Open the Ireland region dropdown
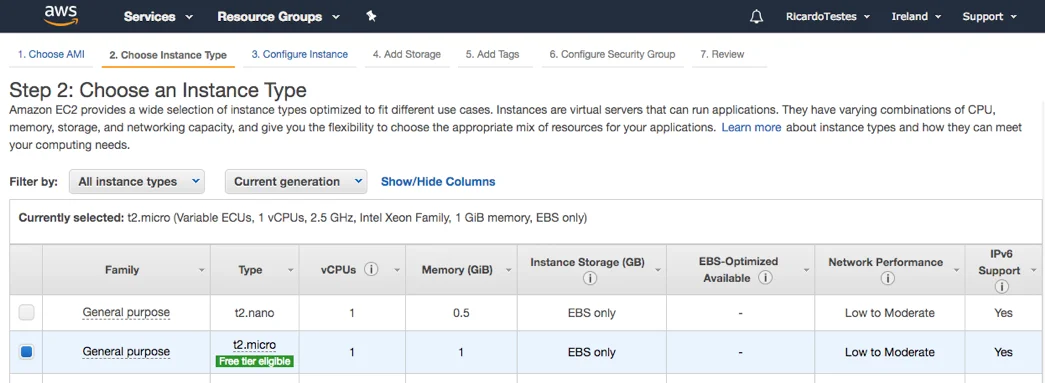 (x=916, y=17)
